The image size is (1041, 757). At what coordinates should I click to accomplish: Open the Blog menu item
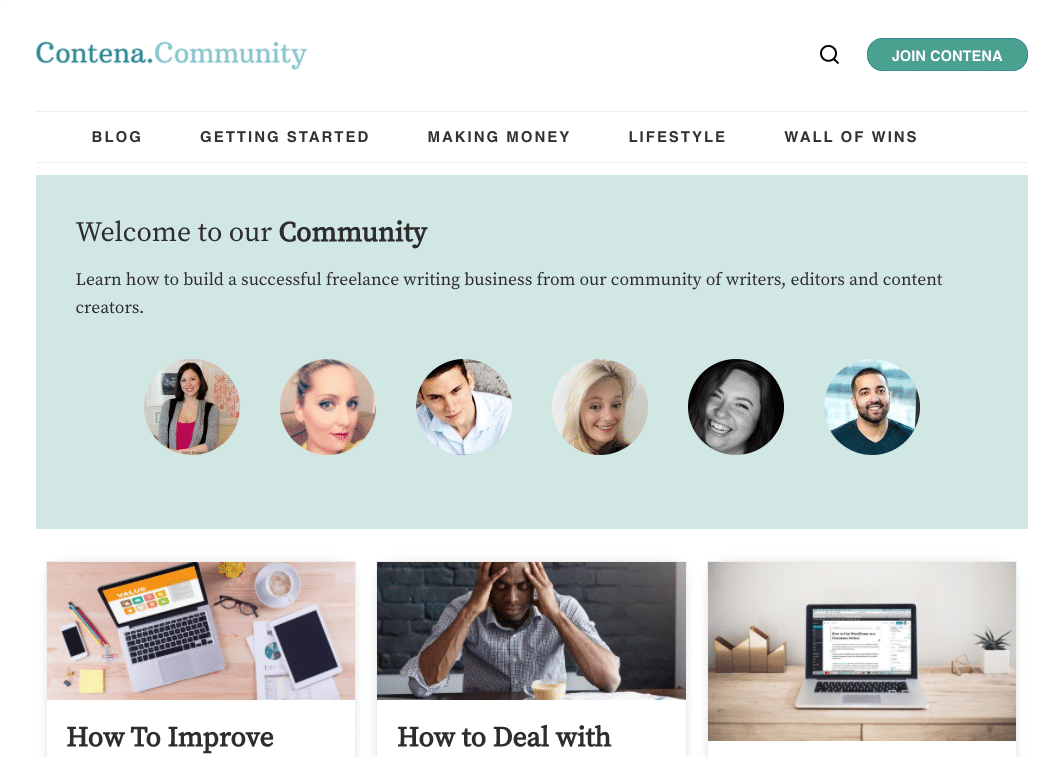click(x=117, y=137)
